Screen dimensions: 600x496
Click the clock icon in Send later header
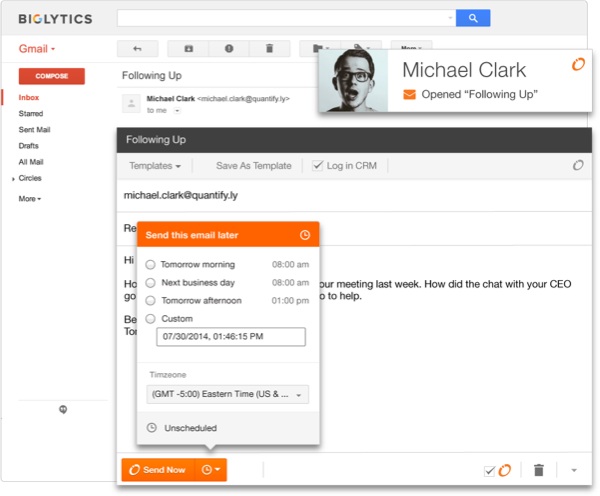coord(305,235)
